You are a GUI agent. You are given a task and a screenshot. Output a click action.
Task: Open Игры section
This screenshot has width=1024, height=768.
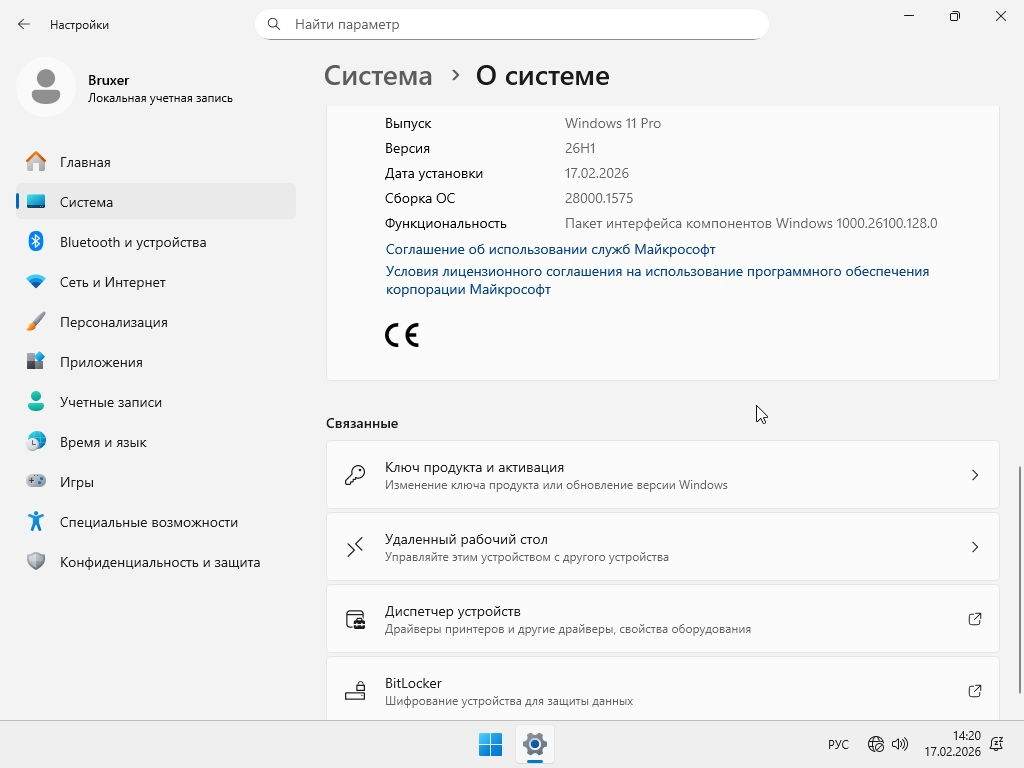[x=156, y=481]
